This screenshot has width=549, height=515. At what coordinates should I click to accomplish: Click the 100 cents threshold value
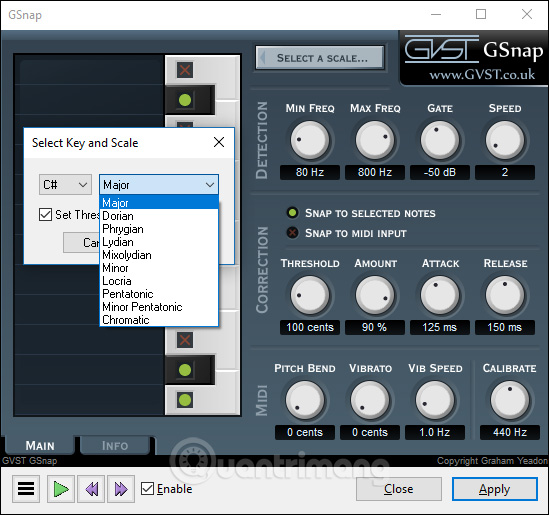(310, 327)
